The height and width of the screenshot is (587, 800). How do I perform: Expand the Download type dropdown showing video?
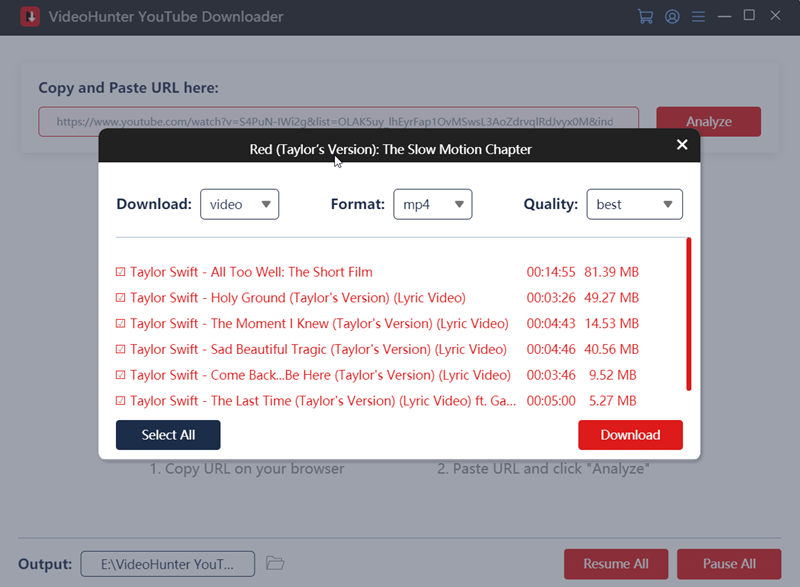click(239, 204)
